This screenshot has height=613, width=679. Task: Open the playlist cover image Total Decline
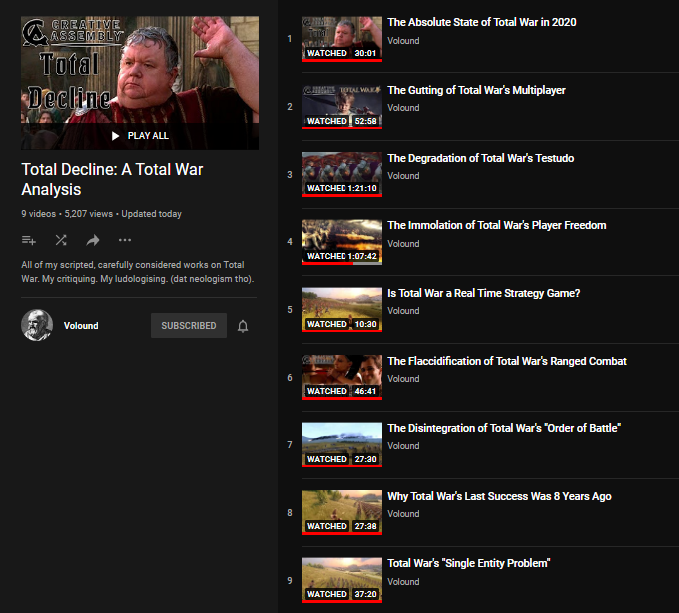pos(140,83)
